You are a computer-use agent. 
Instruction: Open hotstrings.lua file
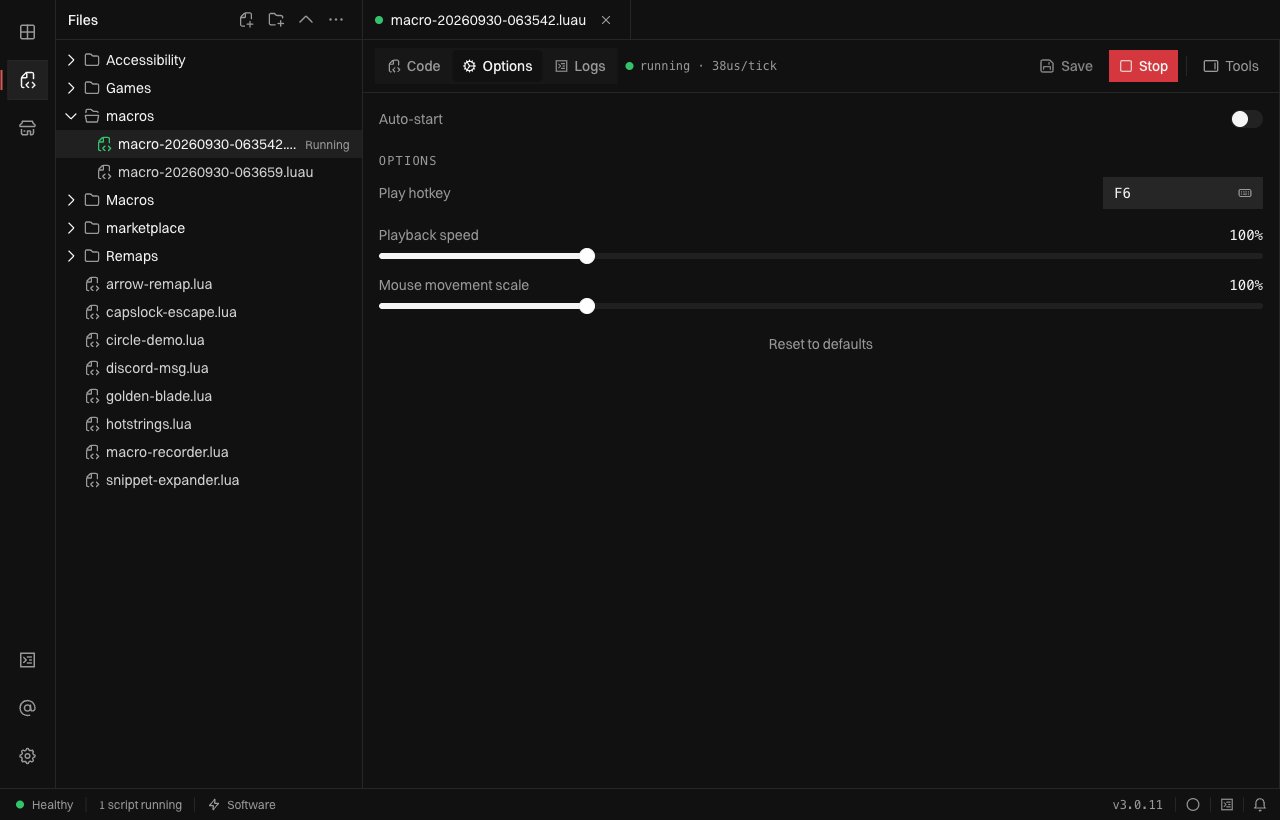point(208,424)
